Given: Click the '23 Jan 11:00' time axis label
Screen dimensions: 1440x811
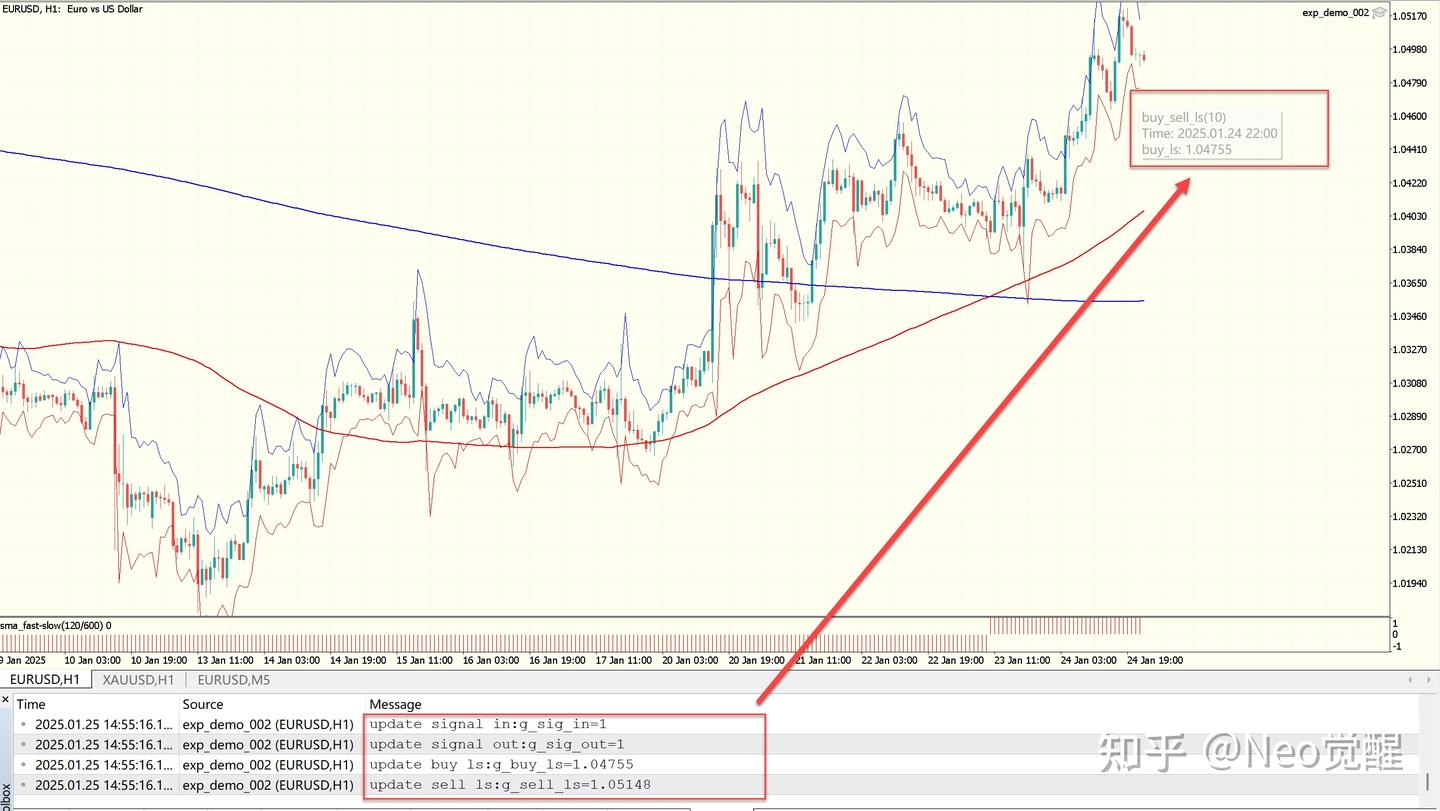Looking at the screenshot, I should coord(1021,660).
